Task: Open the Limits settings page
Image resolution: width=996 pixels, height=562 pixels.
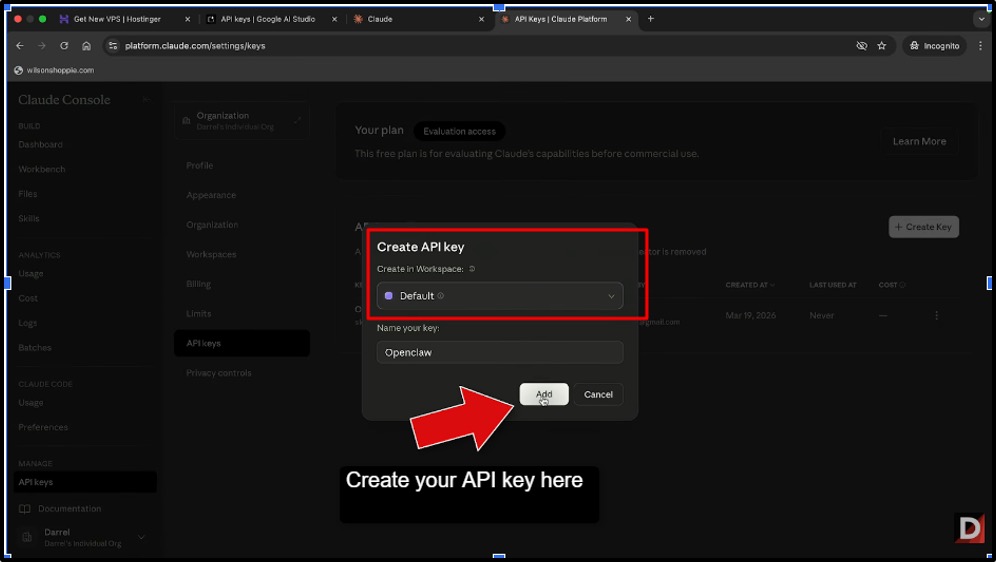Action: point(198,314)
